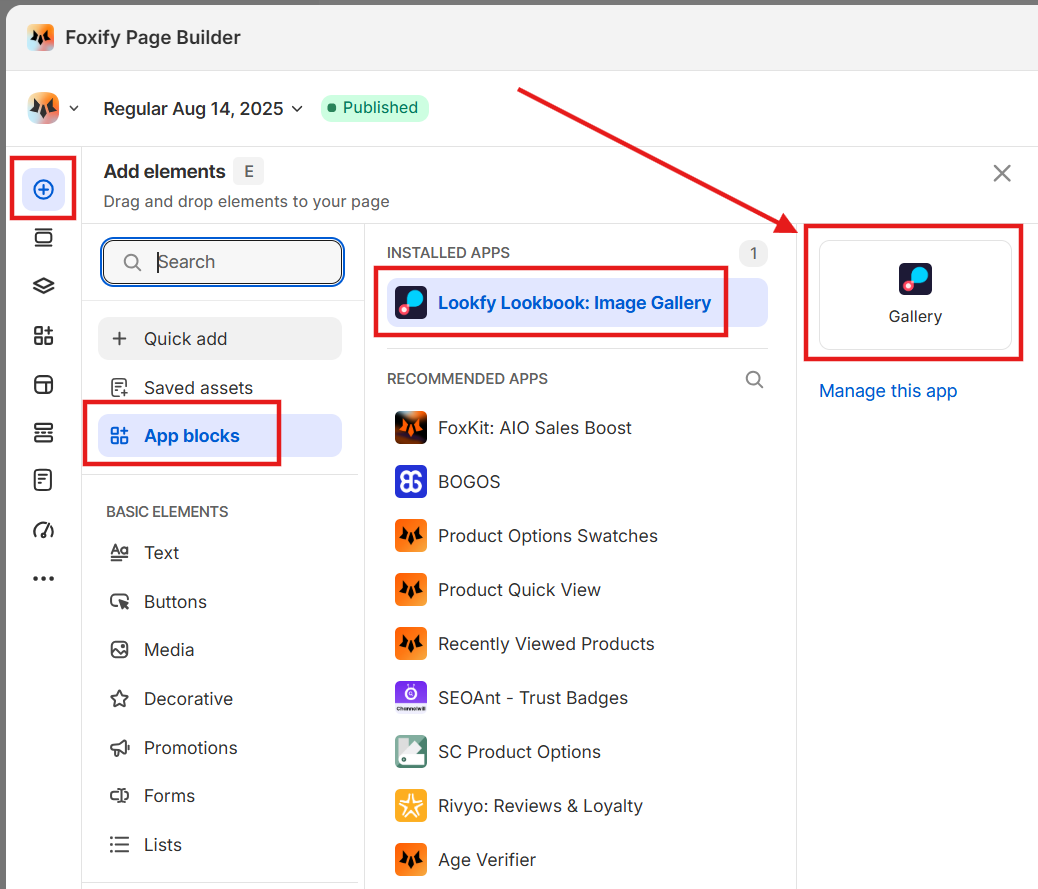The height and width of the screenshot is (889, 1038).
Task: Click the Add elements plus icon in sidebar
Action: point(44,190)
